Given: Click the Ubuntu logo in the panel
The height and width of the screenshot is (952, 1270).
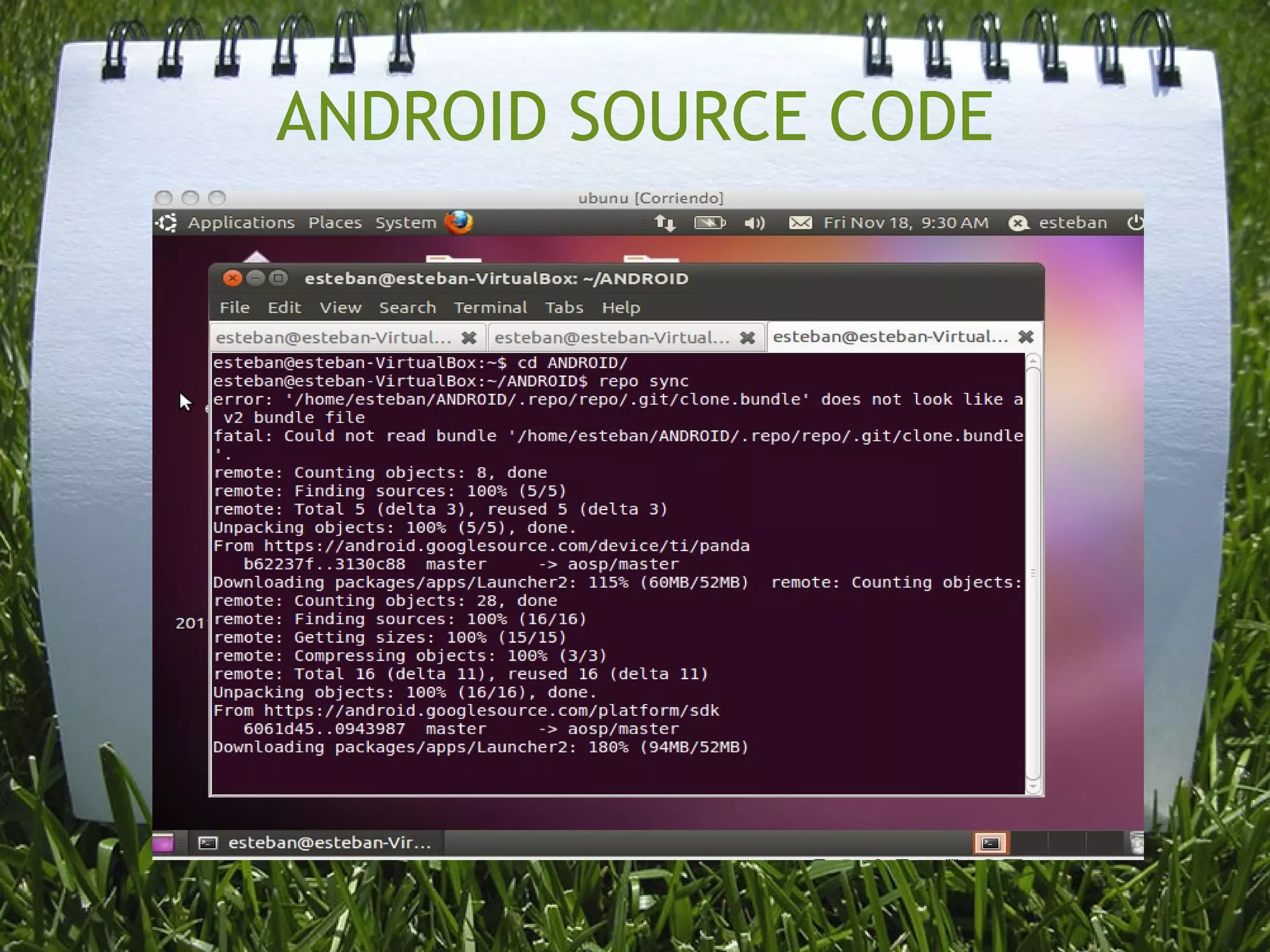Looking at the screenshot, I should coord(167,223).
